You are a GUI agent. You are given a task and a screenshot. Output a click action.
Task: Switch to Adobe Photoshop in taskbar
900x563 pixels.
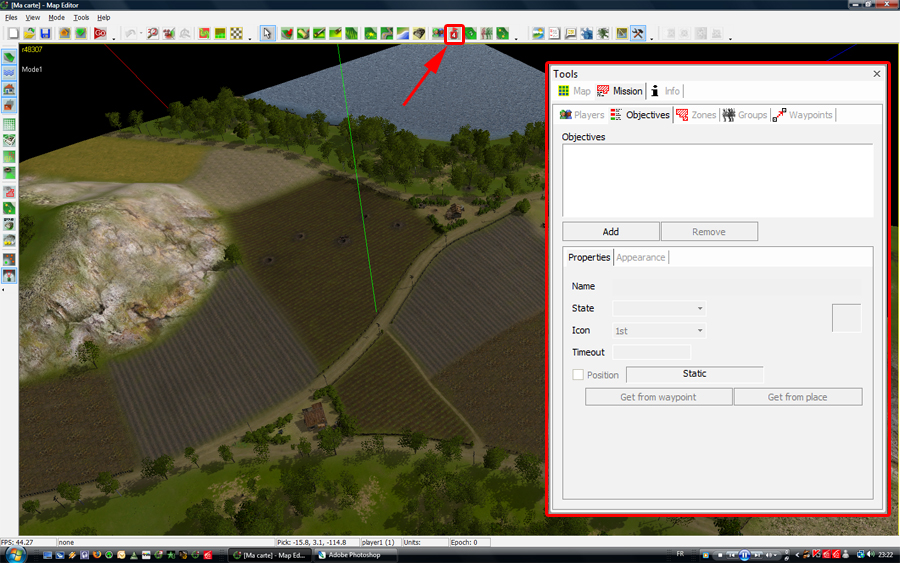tap(355, 555)
